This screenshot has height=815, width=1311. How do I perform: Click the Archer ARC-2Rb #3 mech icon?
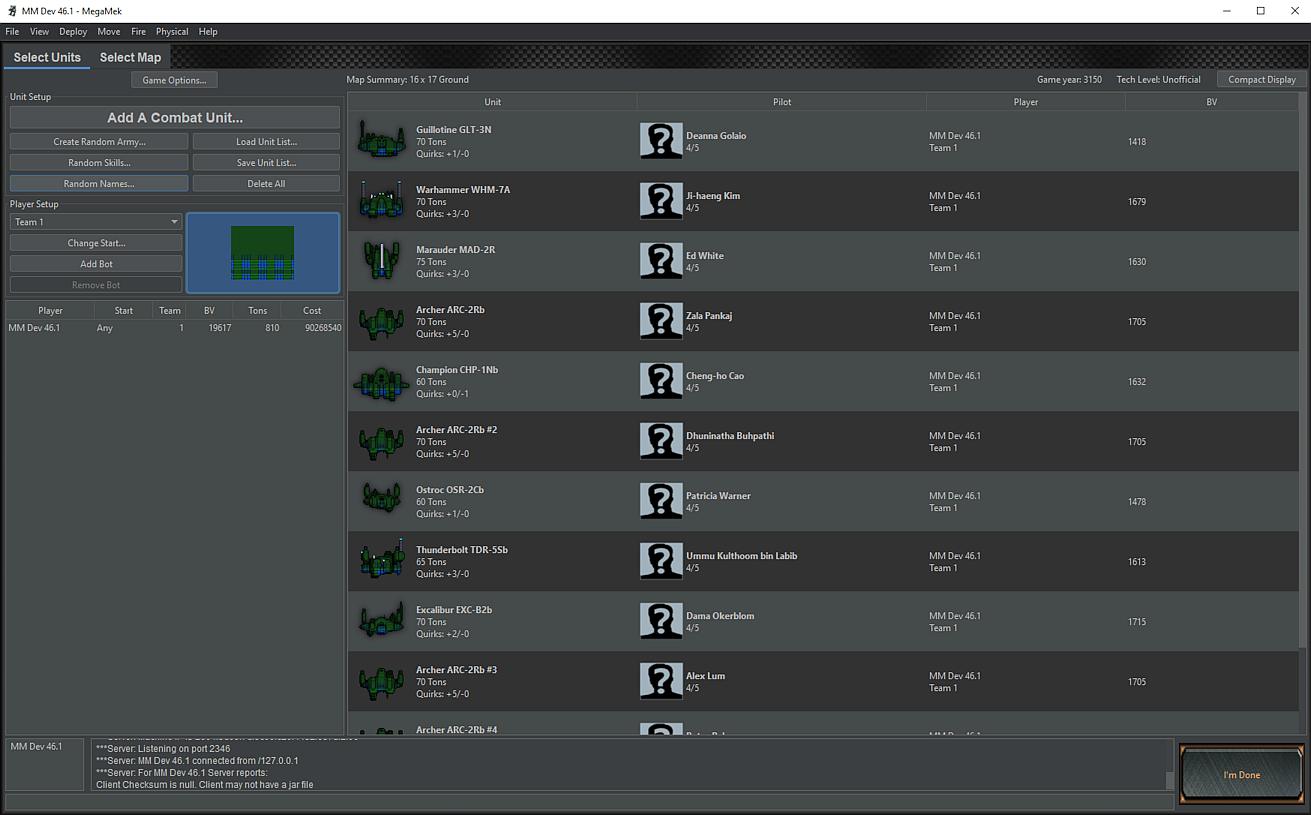[x=381, y=681]
